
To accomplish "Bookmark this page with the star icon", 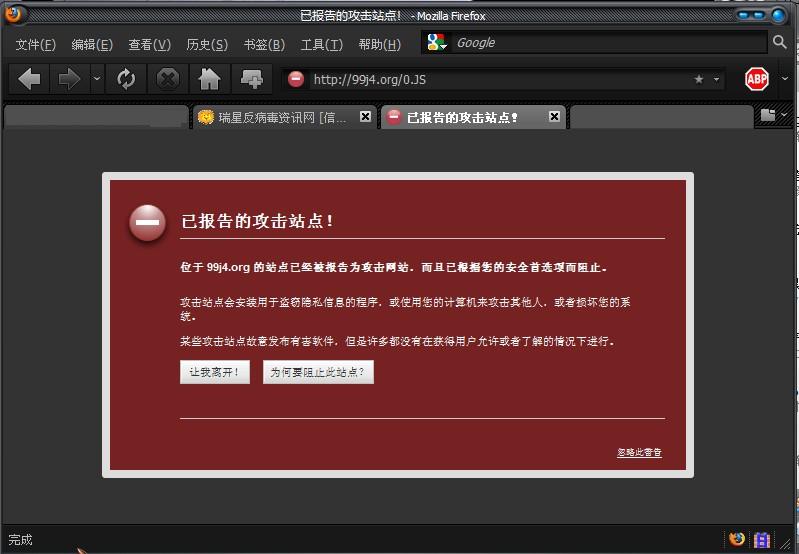I will [699, 79].
